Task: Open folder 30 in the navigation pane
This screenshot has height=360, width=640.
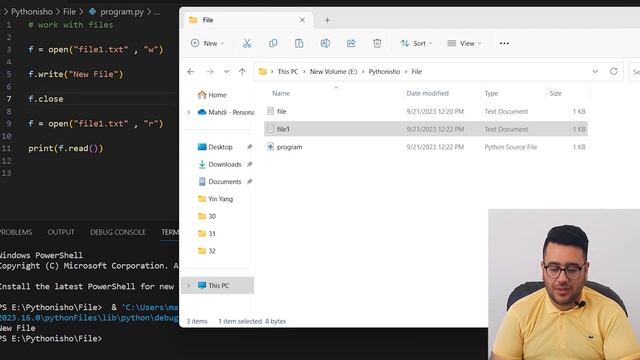Action: (207, 216)
